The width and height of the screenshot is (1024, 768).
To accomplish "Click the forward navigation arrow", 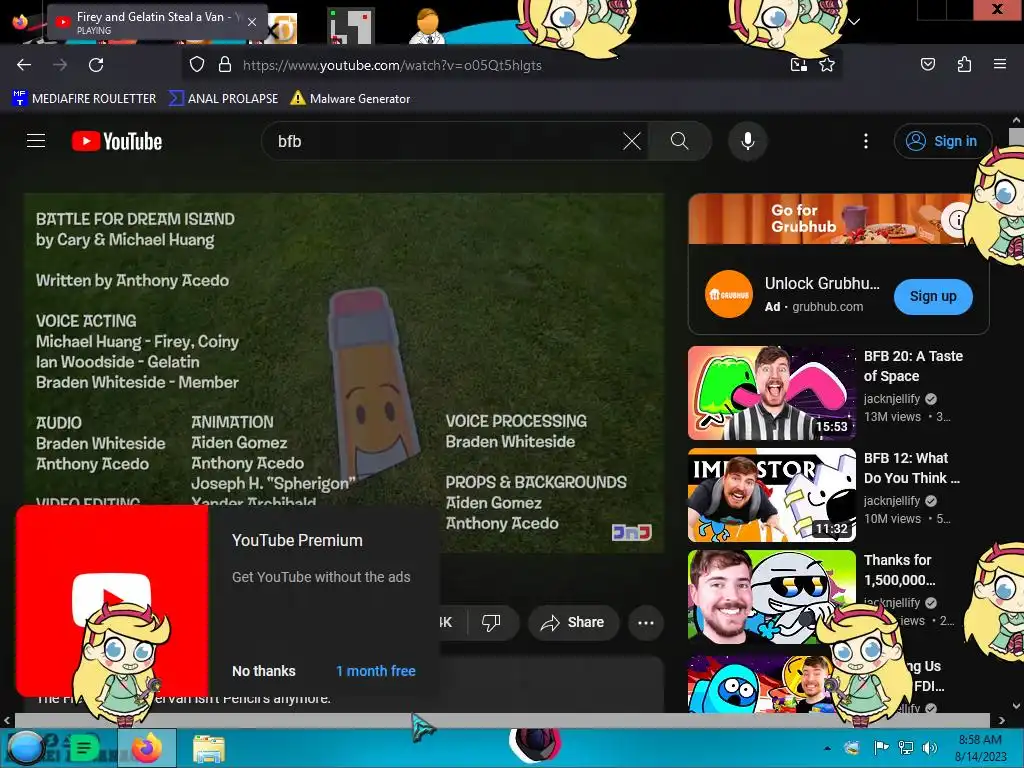I will tap(60, 65).
